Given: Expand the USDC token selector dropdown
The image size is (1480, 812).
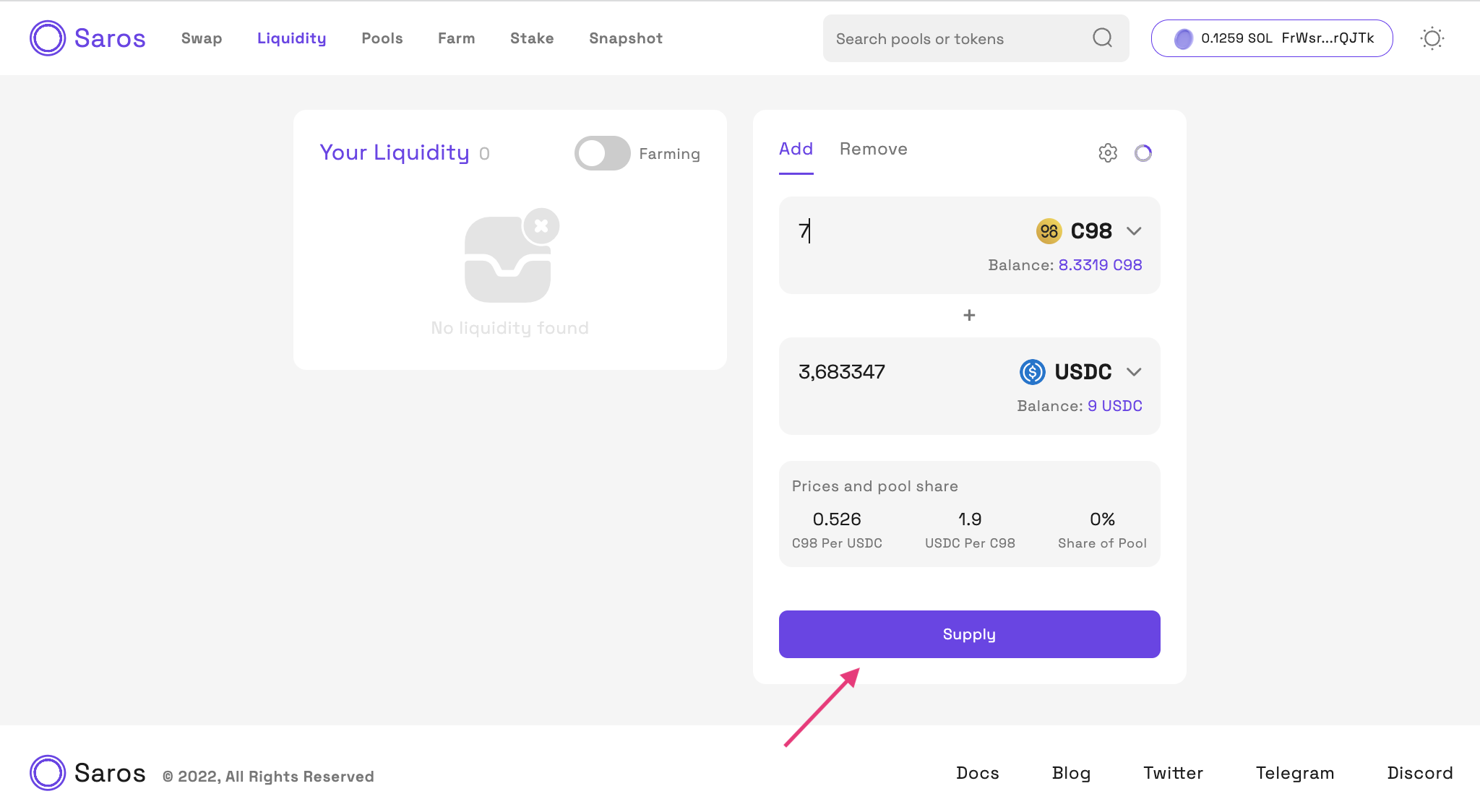Looking at the screenshot, I should 1134,372.
